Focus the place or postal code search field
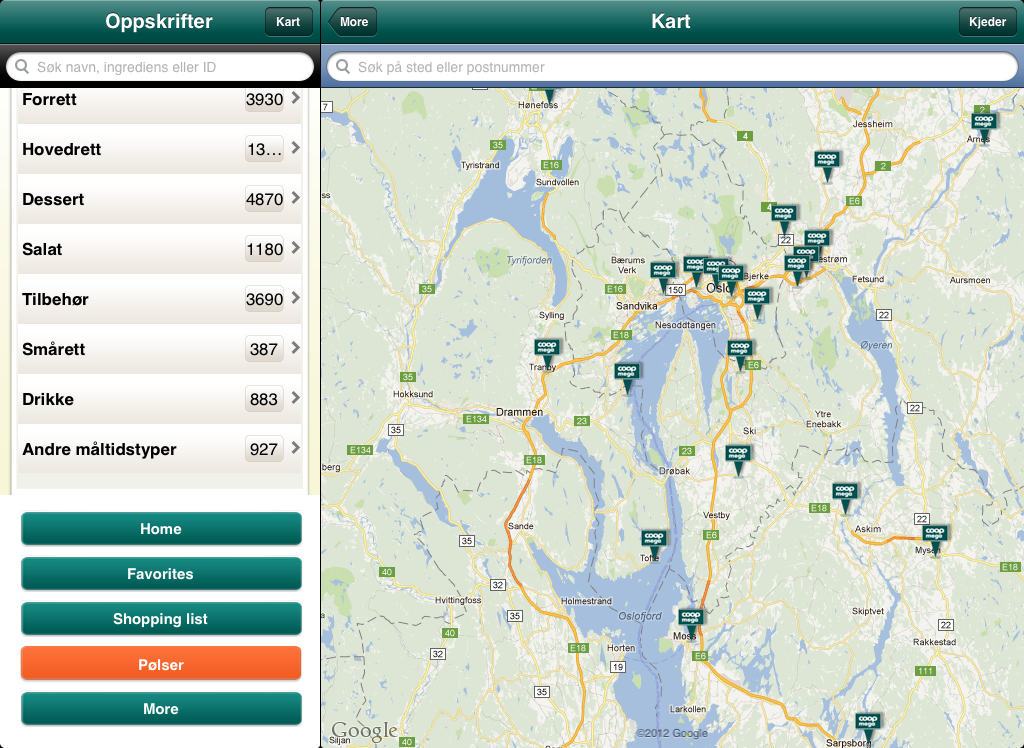 (x=671, y=67)
